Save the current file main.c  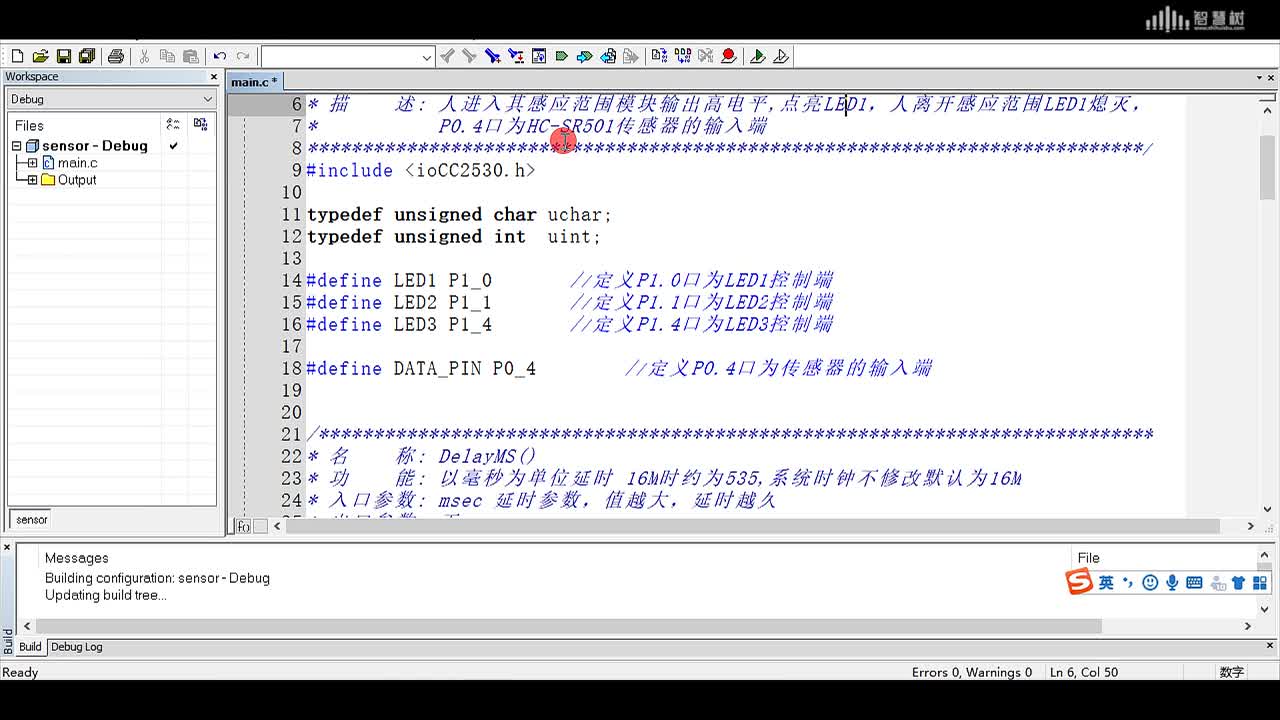63,56
